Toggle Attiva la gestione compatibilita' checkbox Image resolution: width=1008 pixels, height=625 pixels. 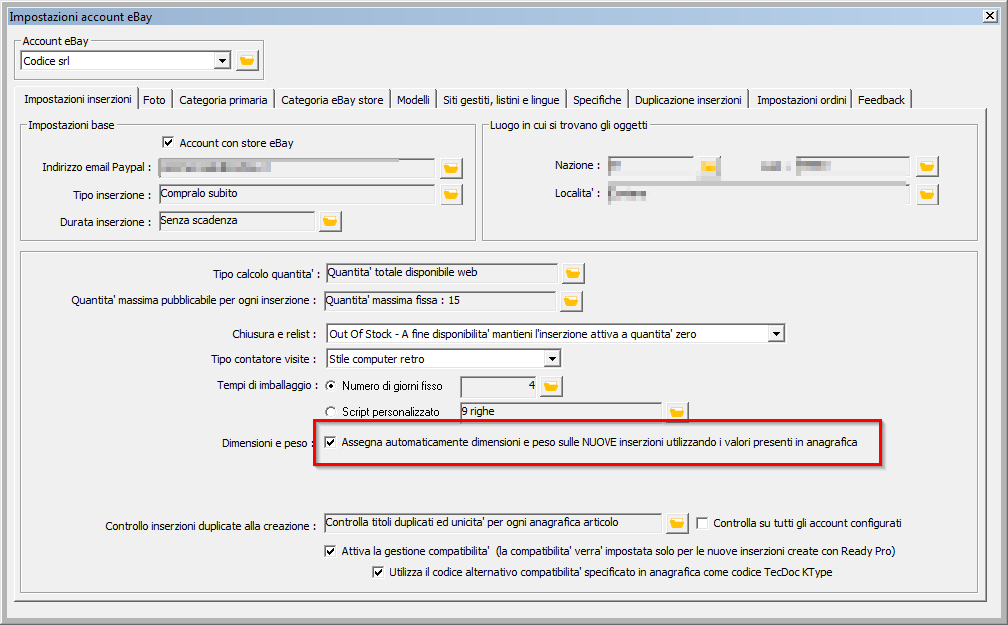click(x=330, y=550)
